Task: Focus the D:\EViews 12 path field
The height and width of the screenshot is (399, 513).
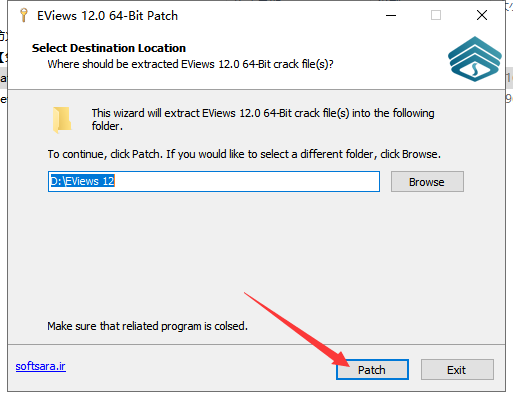Action: click(214, 181)
